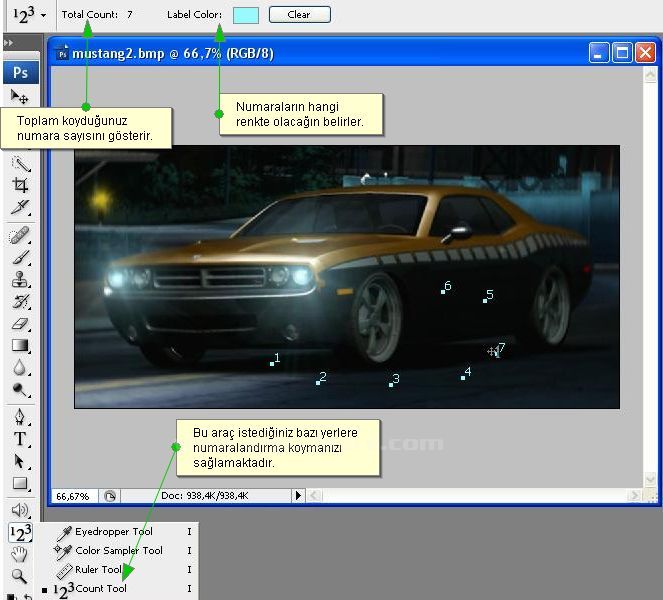Select the Move tool

coord(19,98)
